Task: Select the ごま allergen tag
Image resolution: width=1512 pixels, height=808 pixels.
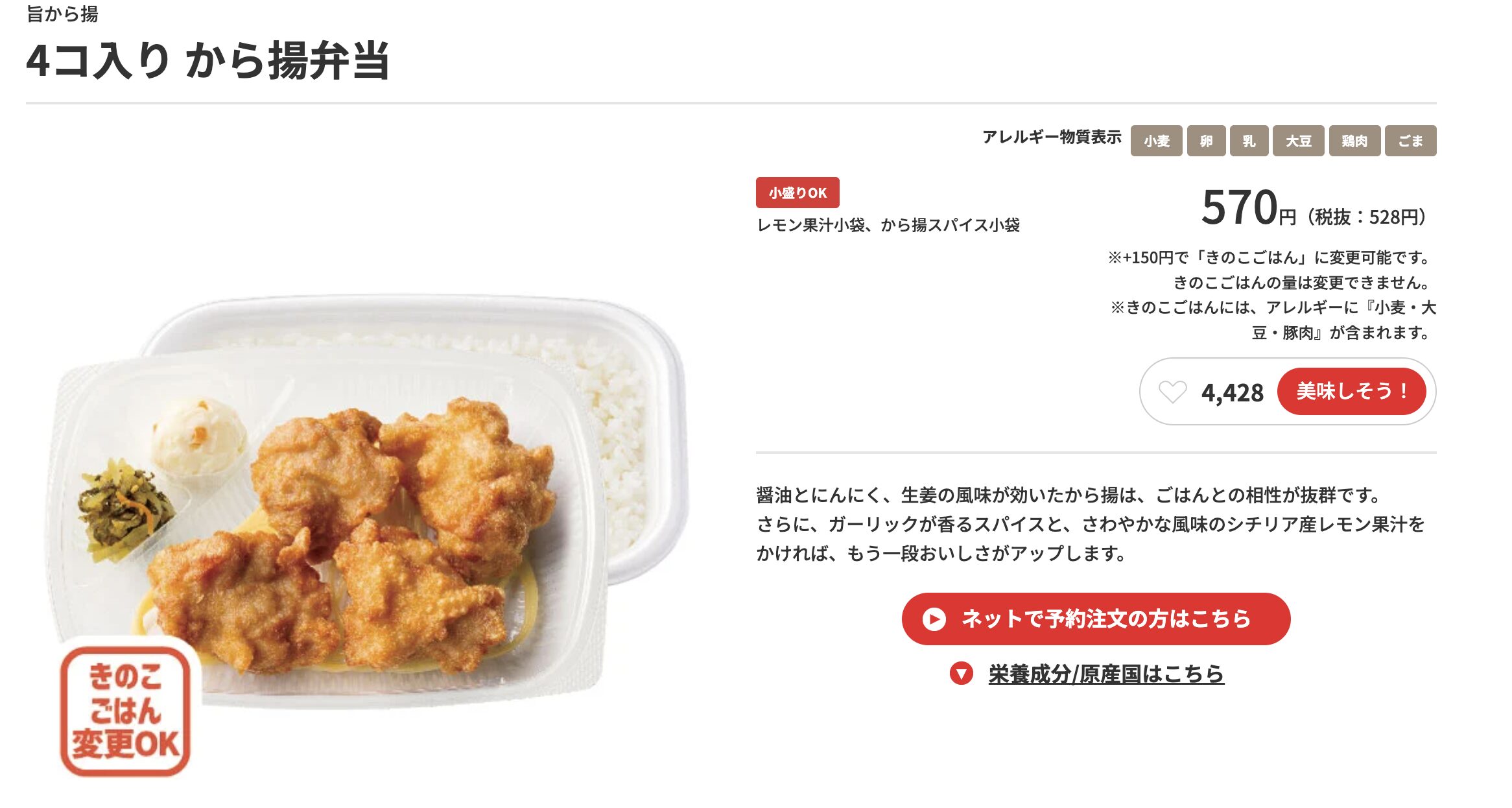Action: click(1411, 141)
